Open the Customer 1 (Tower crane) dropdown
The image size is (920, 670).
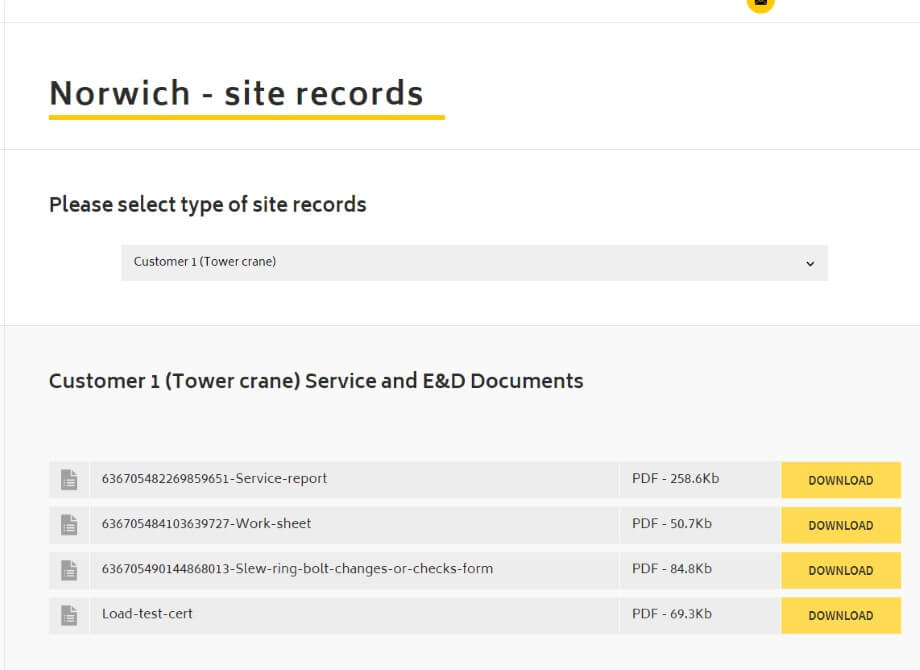pos(474,263)
